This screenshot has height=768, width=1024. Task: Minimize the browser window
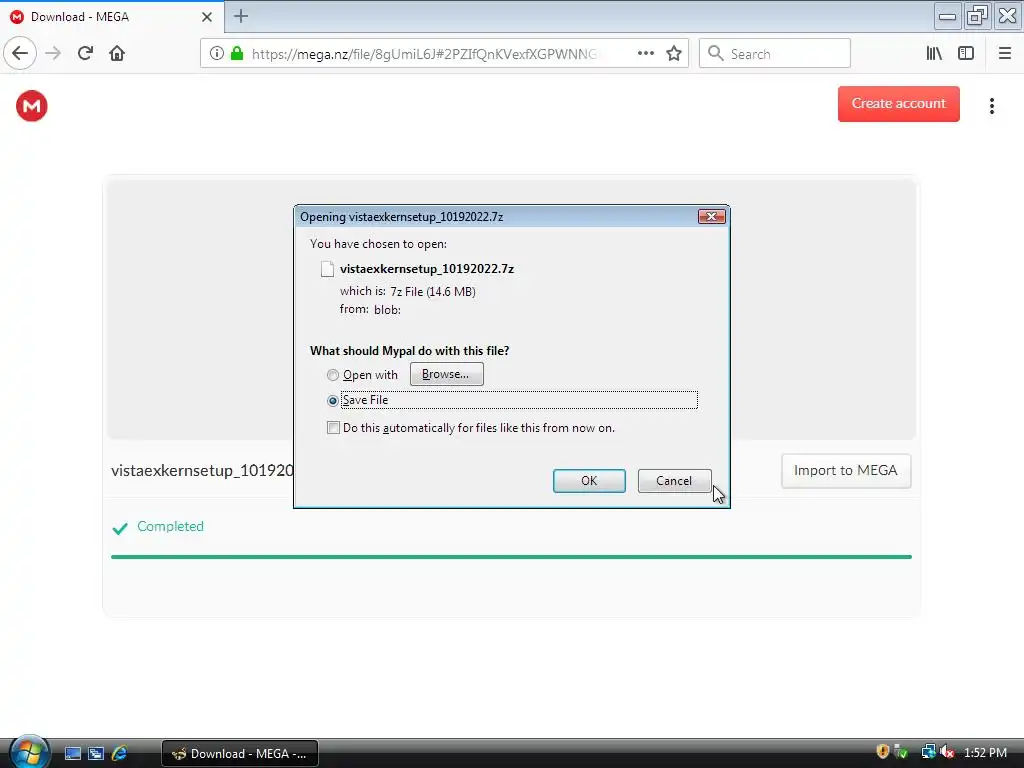click(x=948, y=16)
